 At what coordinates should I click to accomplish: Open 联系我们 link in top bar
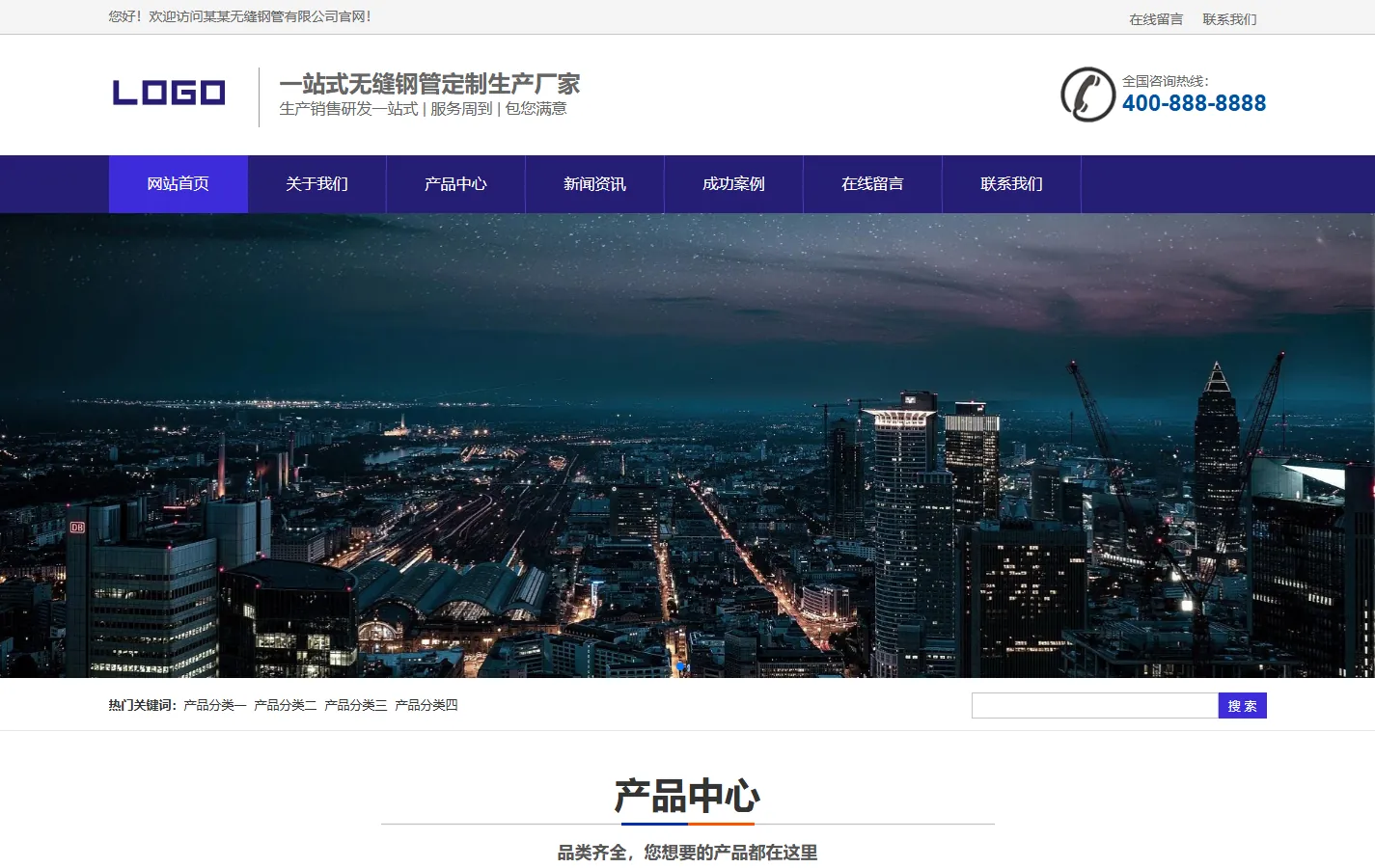pyautogui.click(x=1229, y=19)
